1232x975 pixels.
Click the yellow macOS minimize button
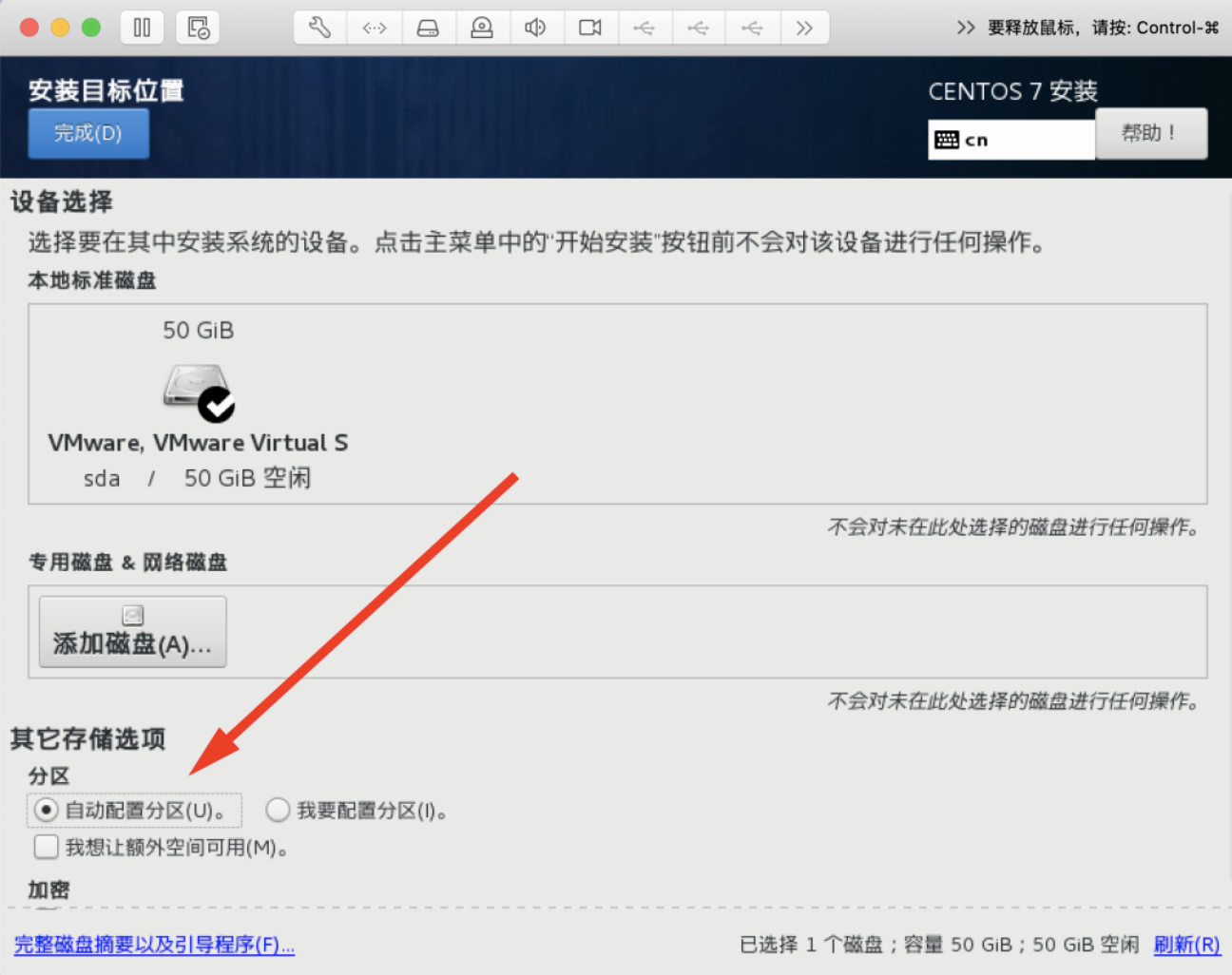60,28
